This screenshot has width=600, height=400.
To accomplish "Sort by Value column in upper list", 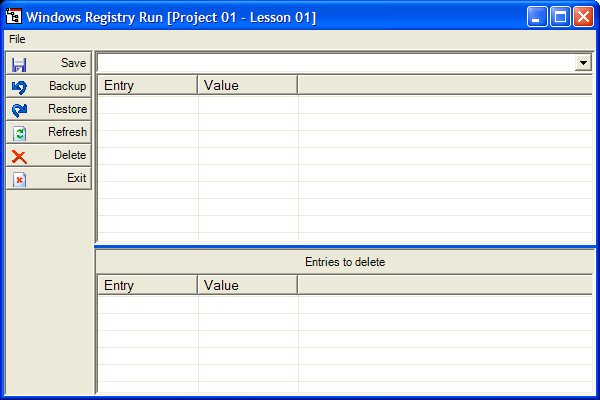I will [x=247, y=85].
